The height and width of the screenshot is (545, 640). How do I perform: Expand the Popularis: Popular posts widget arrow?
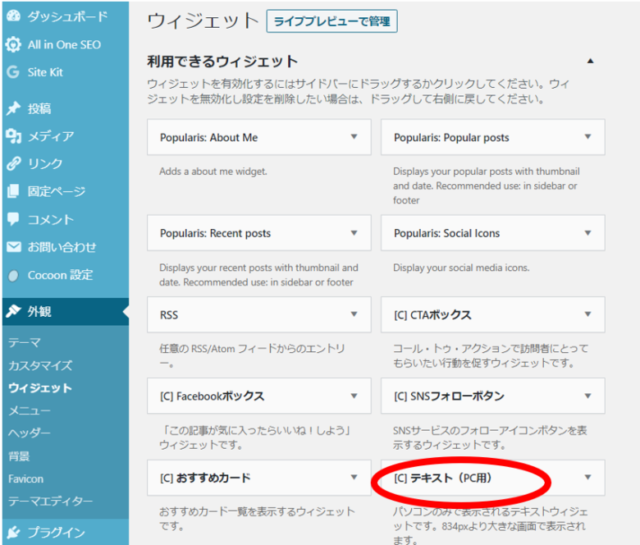click(588, 137)
